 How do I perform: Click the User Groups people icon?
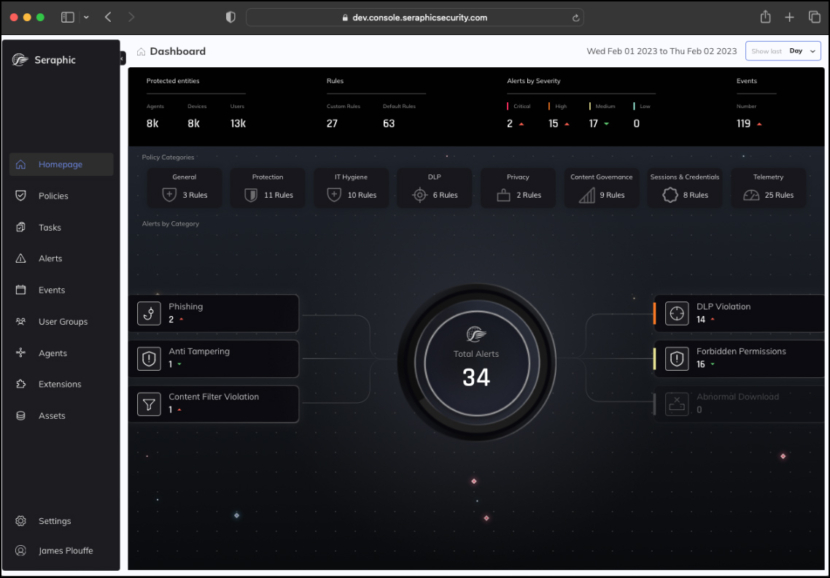(21, 321)
